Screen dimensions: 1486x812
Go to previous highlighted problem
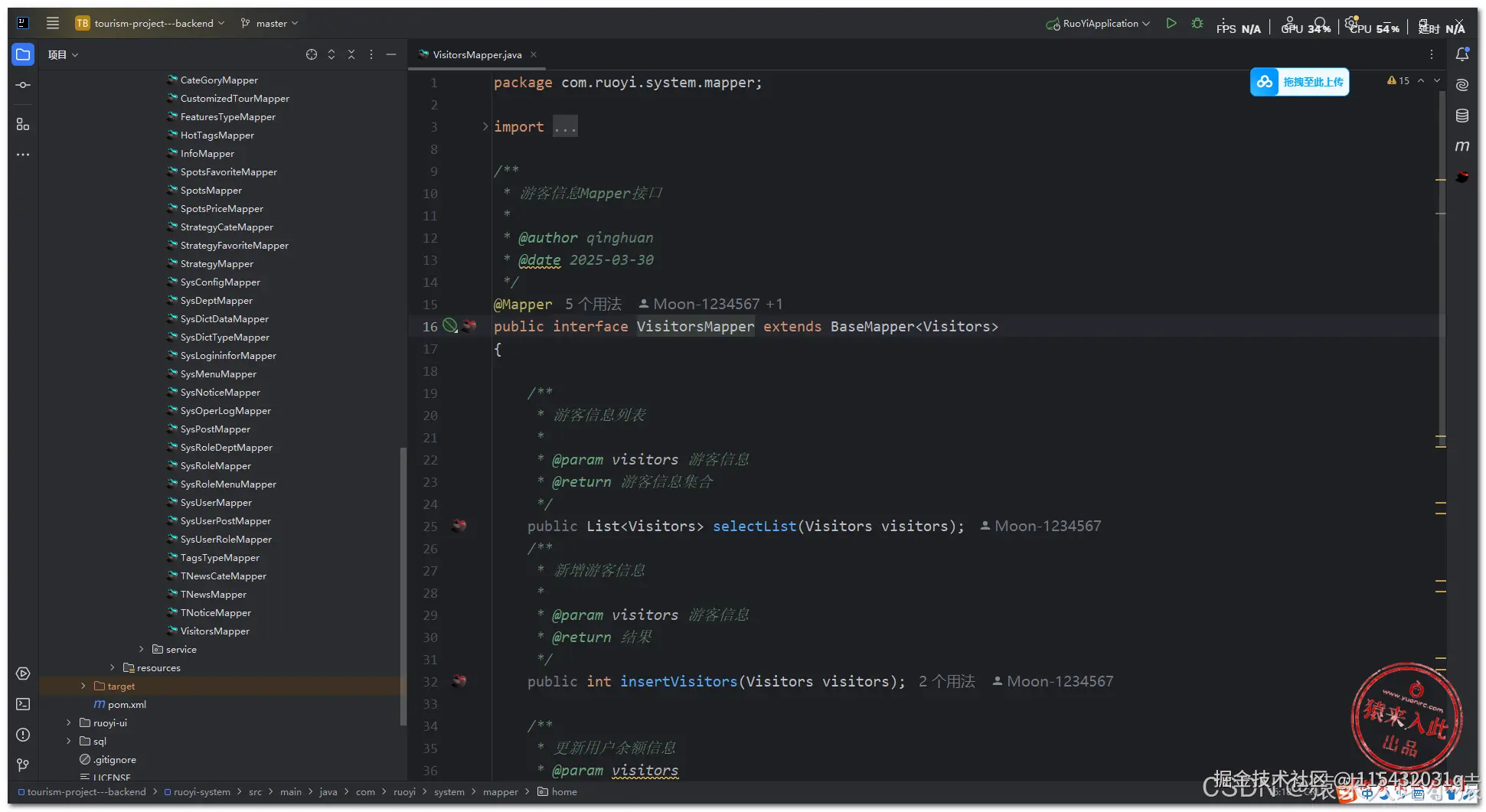pos(1421,80)
